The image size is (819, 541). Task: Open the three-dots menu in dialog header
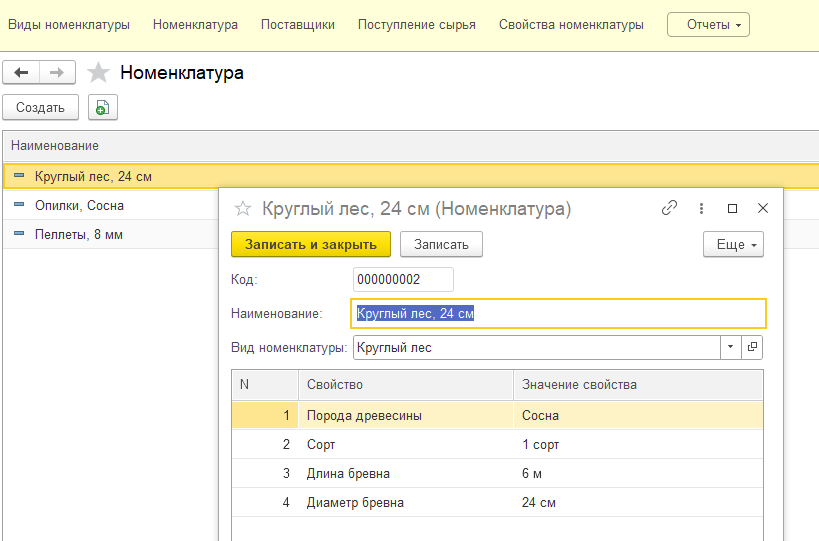coord(701,209)
